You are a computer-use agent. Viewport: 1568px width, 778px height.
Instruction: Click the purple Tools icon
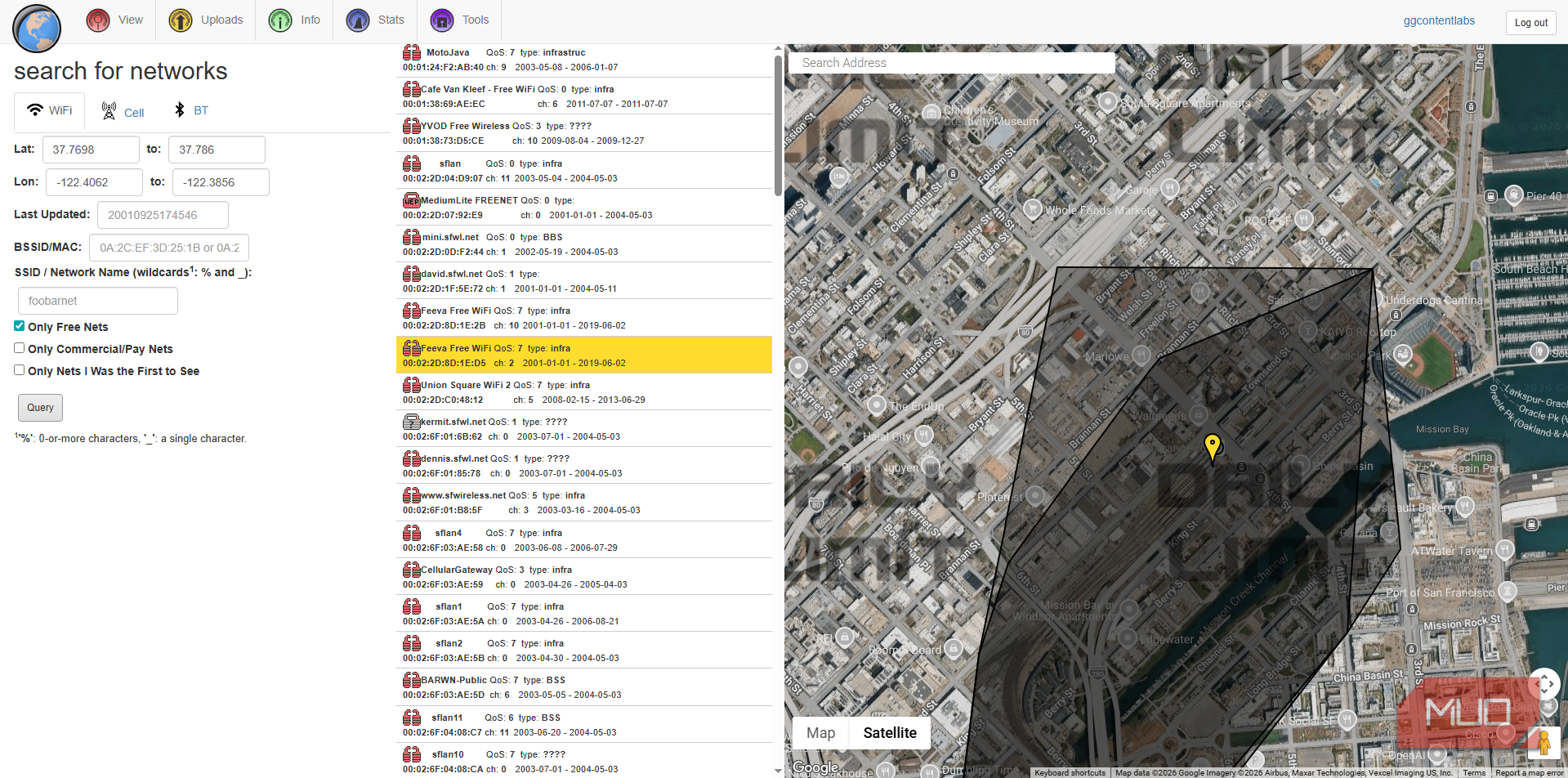(442, 20)
